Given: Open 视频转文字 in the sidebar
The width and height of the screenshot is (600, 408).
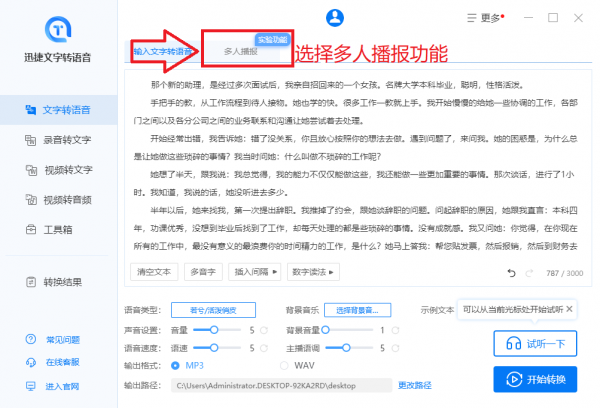Looking at the screenshot, I should tap(59, 170).
